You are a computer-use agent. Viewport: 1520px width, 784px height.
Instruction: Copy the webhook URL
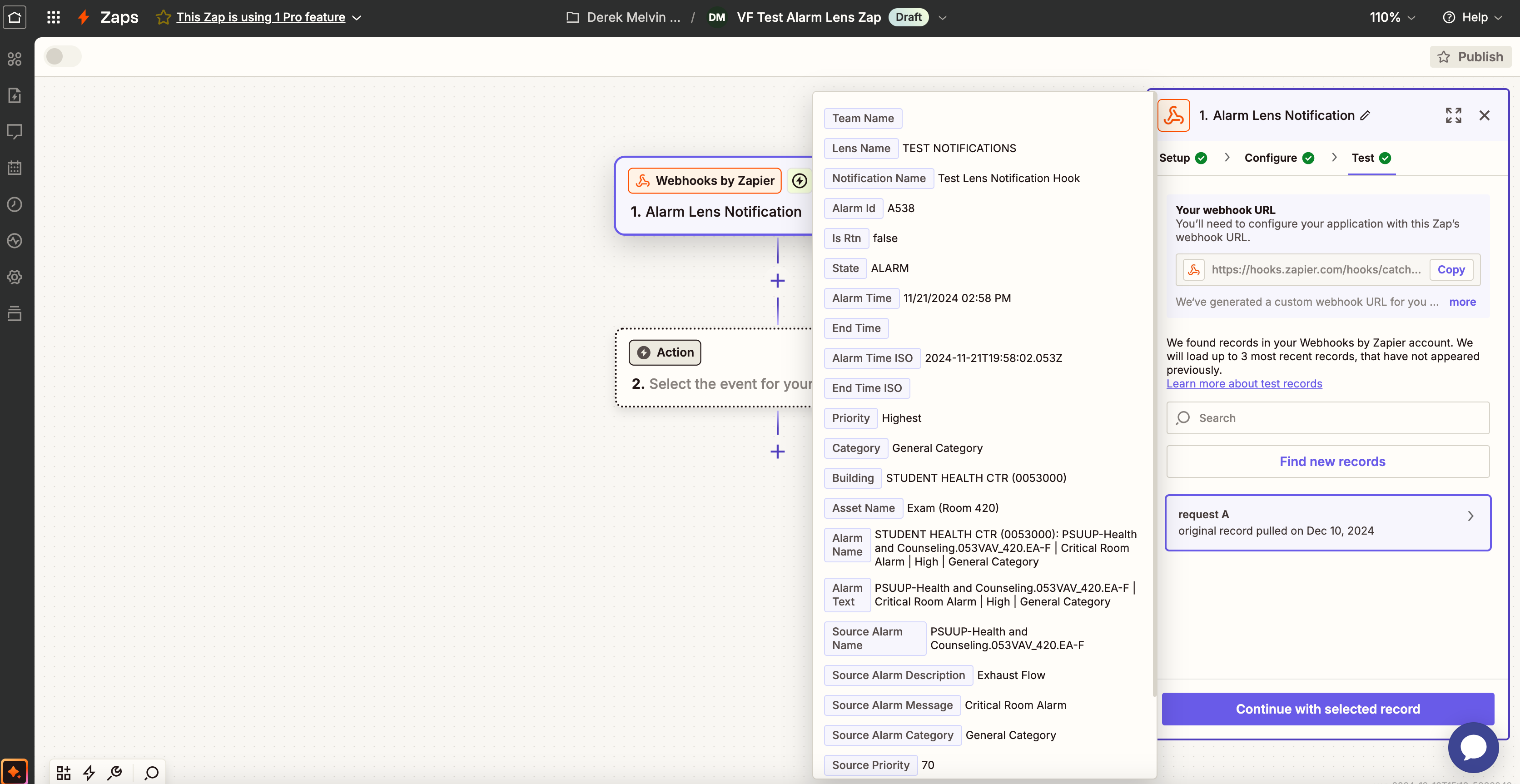click(1451, 270)
